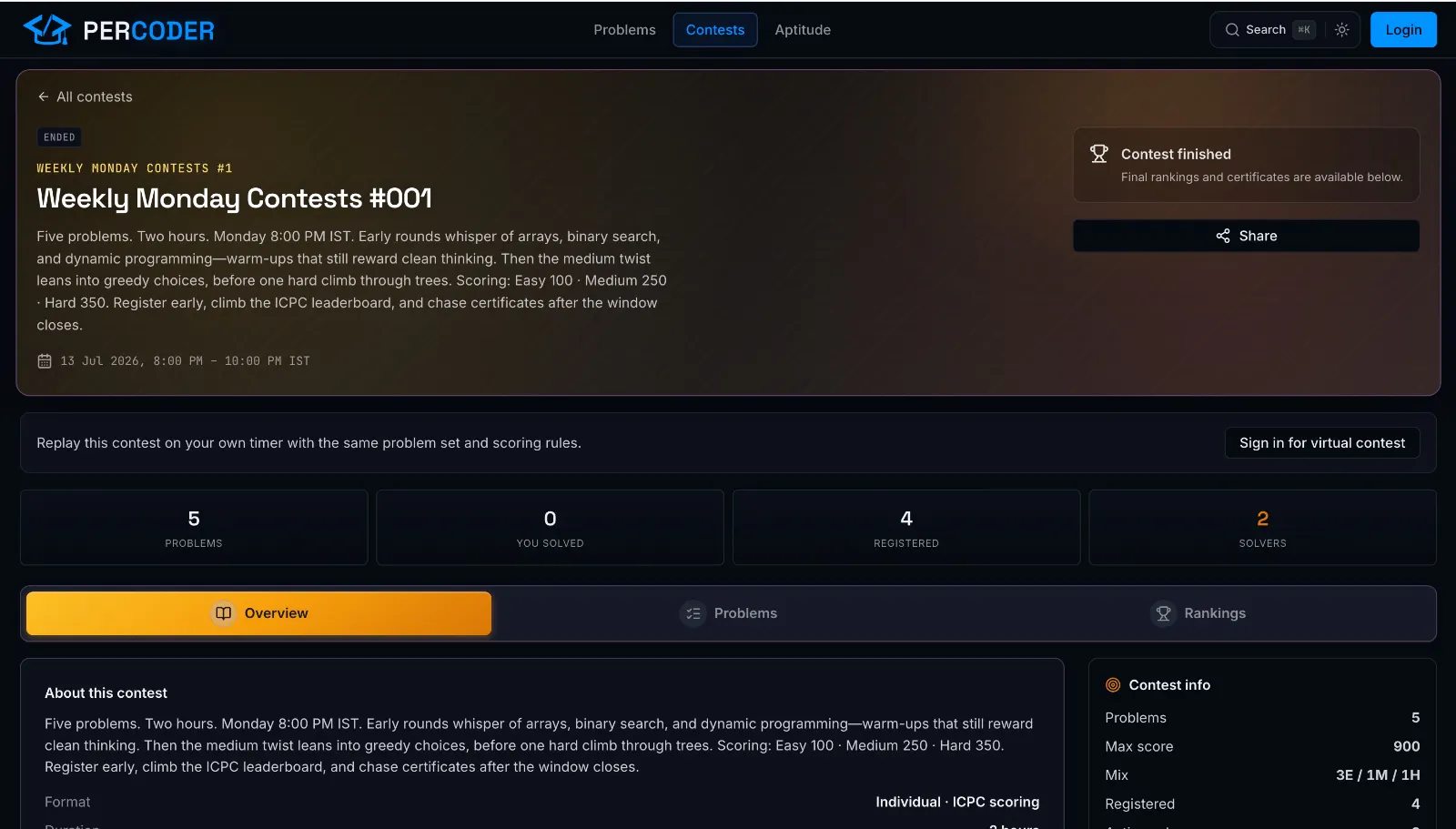Screen dimensions: 1456x829
Task: Click the 2 Solvers stat card
Action: (x=1263, y=528)
